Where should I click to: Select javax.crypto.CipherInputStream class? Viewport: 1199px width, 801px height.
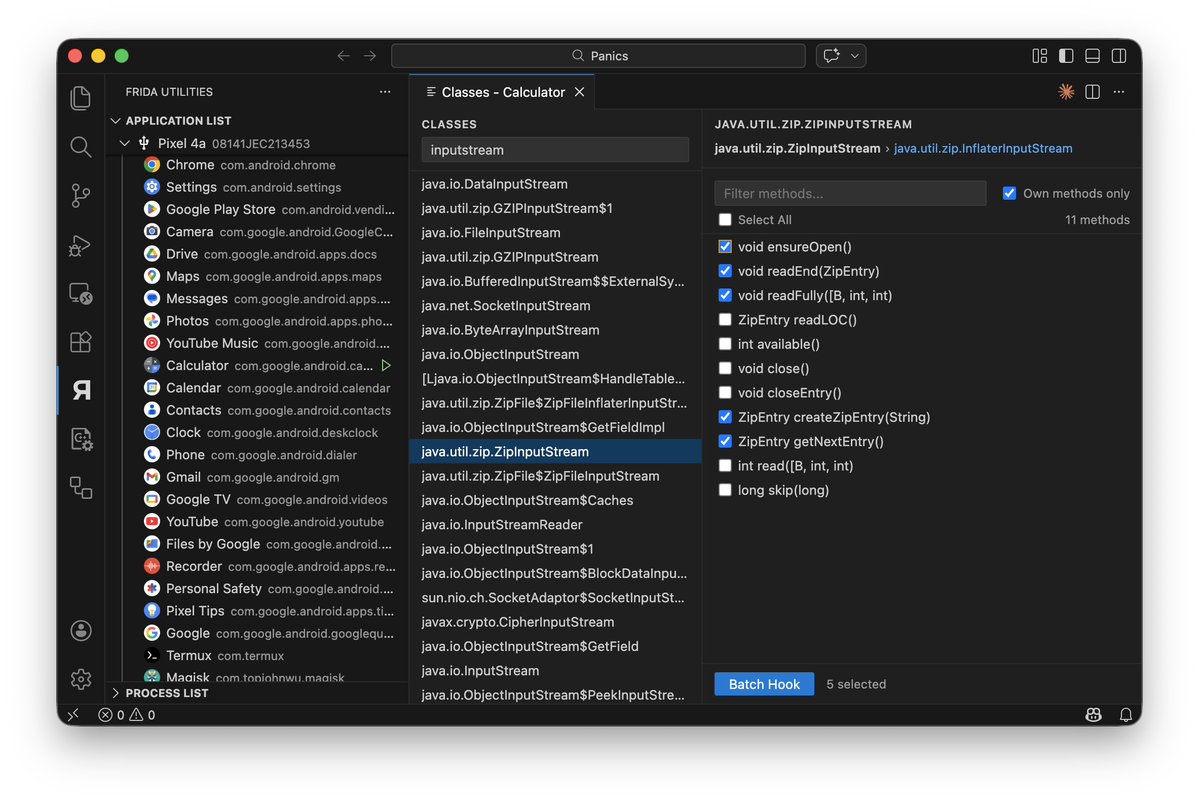pyautogui.click(x=555, y=622)
